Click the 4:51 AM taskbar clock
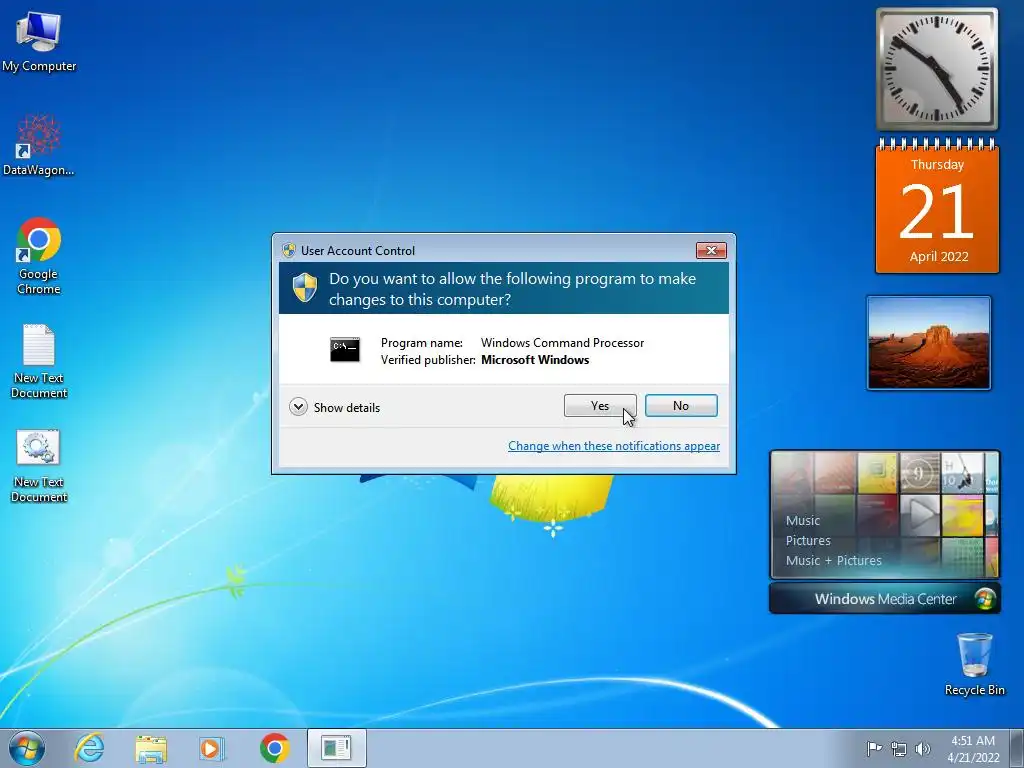Image resolution: width=1024 pixels, height=768 pixels. 973,749
